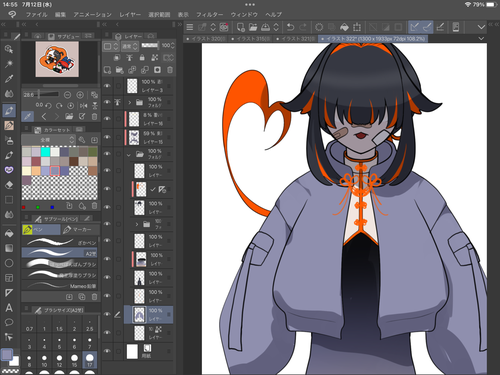This screenshot has width=500, height=375.
Task: Hide レイヤー 16 layer with eye icon
Action: point(107,119)
